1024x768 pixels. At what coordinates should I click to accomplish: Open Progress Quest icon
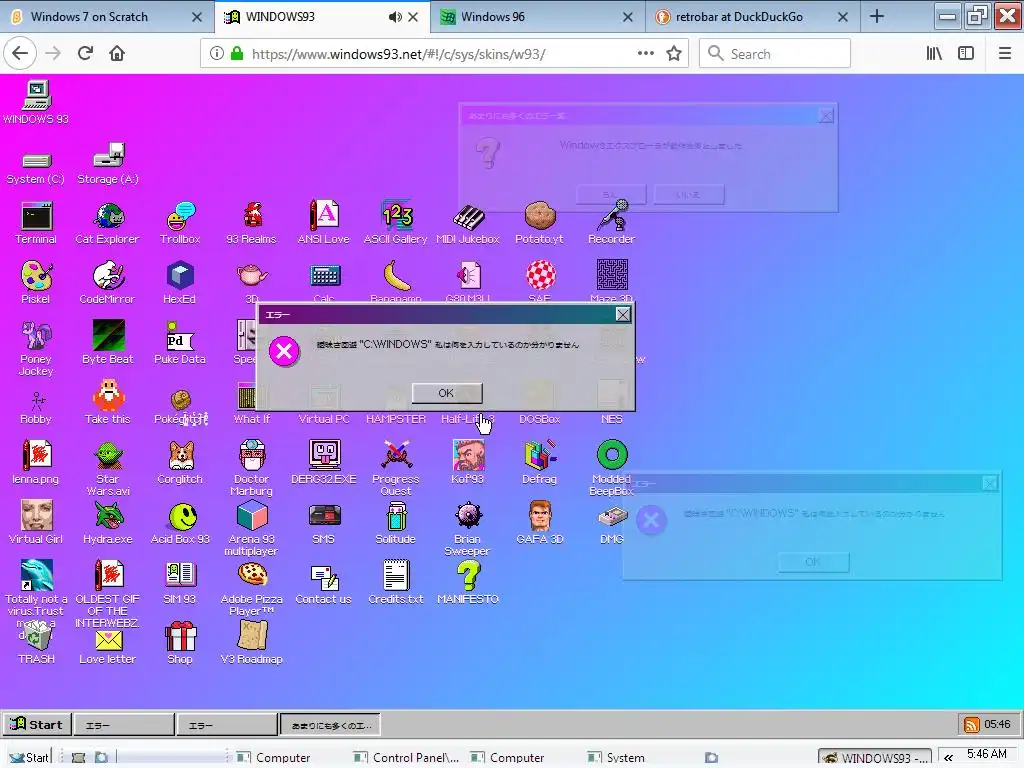coord(396,468)
